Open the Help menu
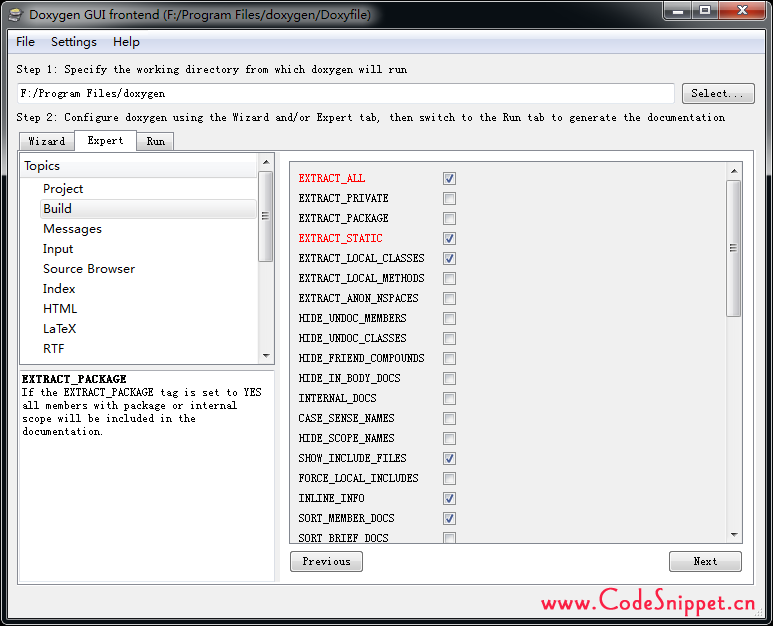The width and height of the screenshot is (773, 626). [126, 42]
